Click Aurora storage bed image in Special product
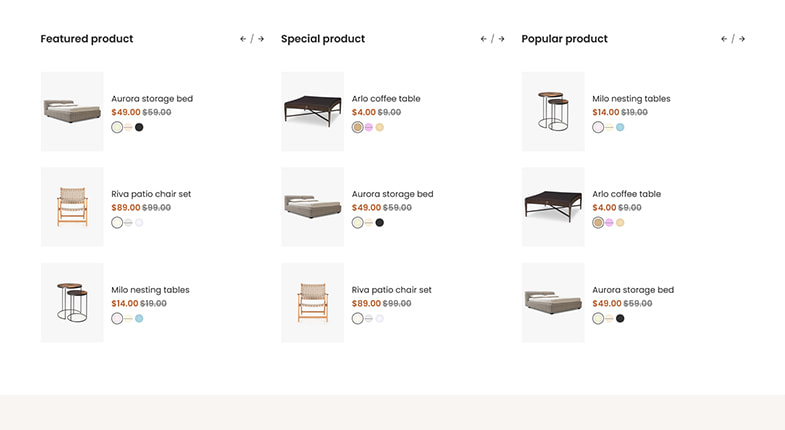This screenshot has width=785, height=430. pos(313,207)
